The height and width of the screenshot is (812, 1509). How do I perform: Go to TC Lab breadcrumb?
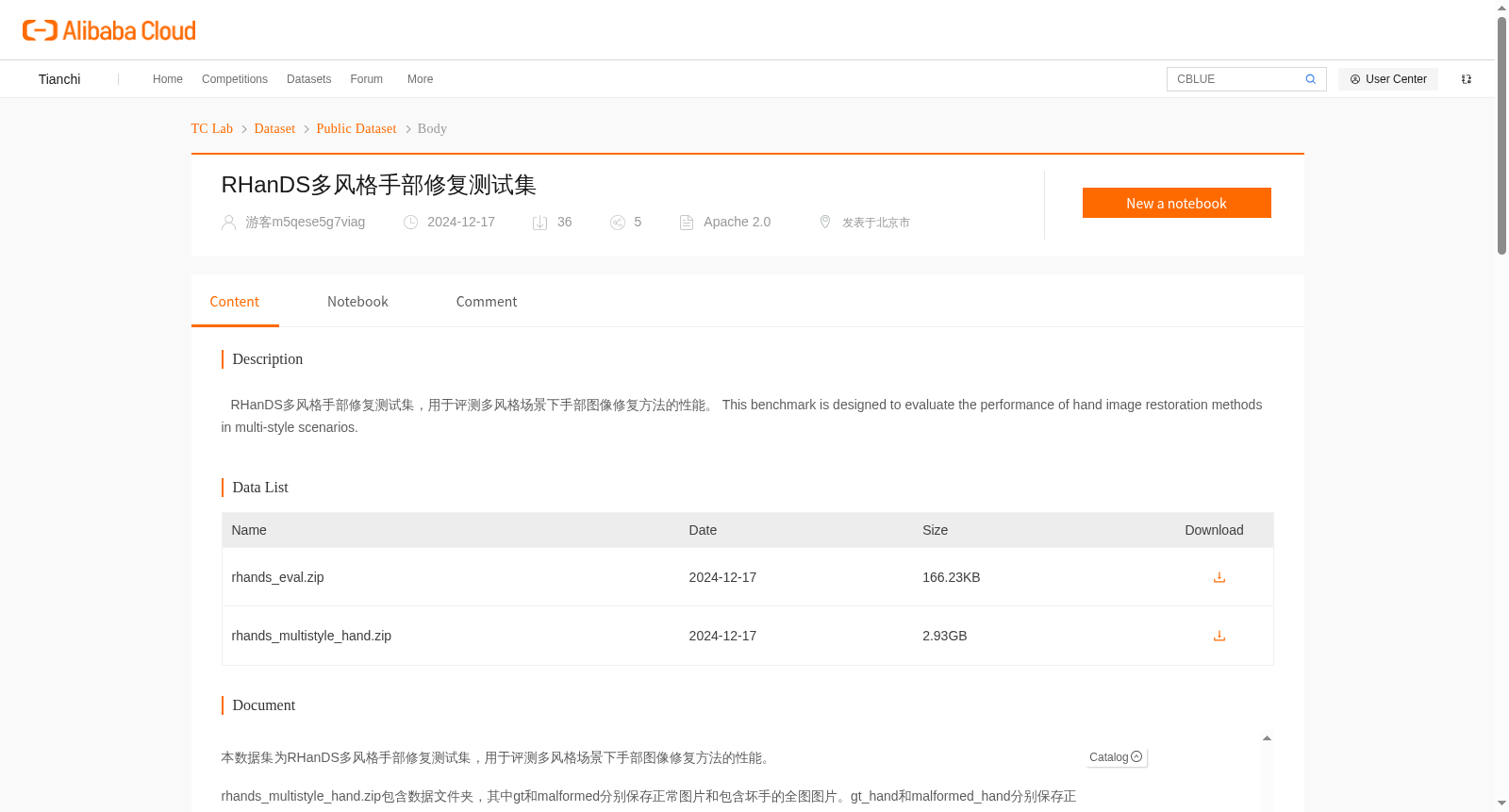tap(212, 128)
